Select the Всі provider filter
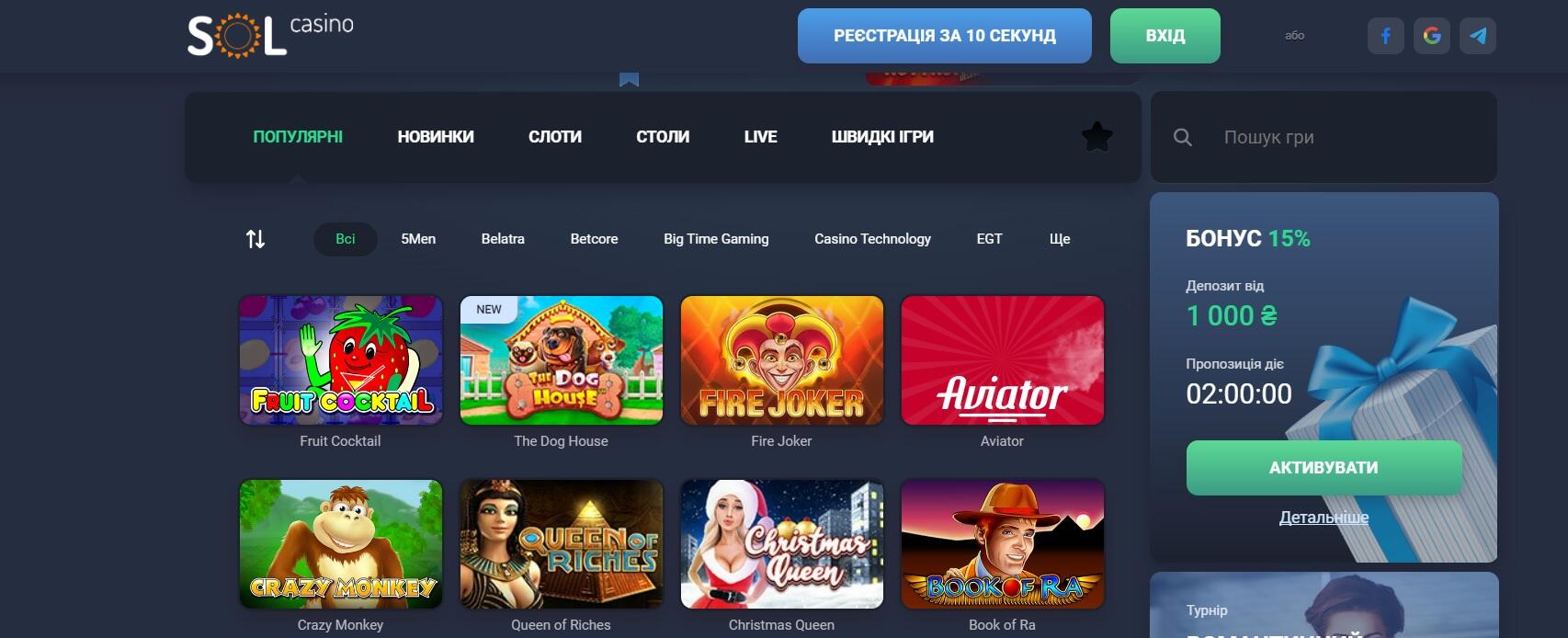The image size is (1568, 638). click(345, 239)
